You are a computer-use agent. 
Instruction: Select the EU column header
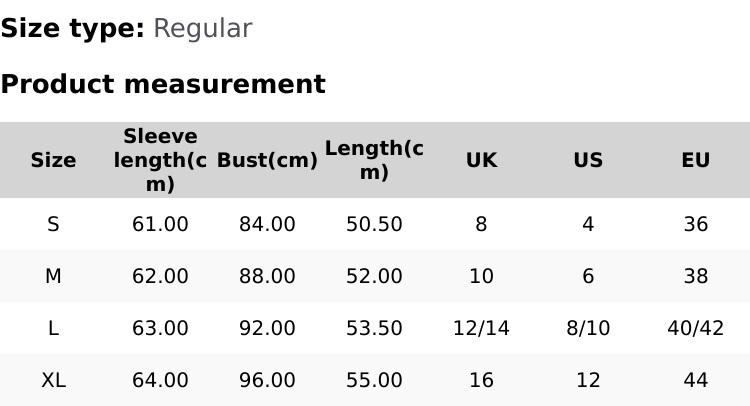coord(695,160)
